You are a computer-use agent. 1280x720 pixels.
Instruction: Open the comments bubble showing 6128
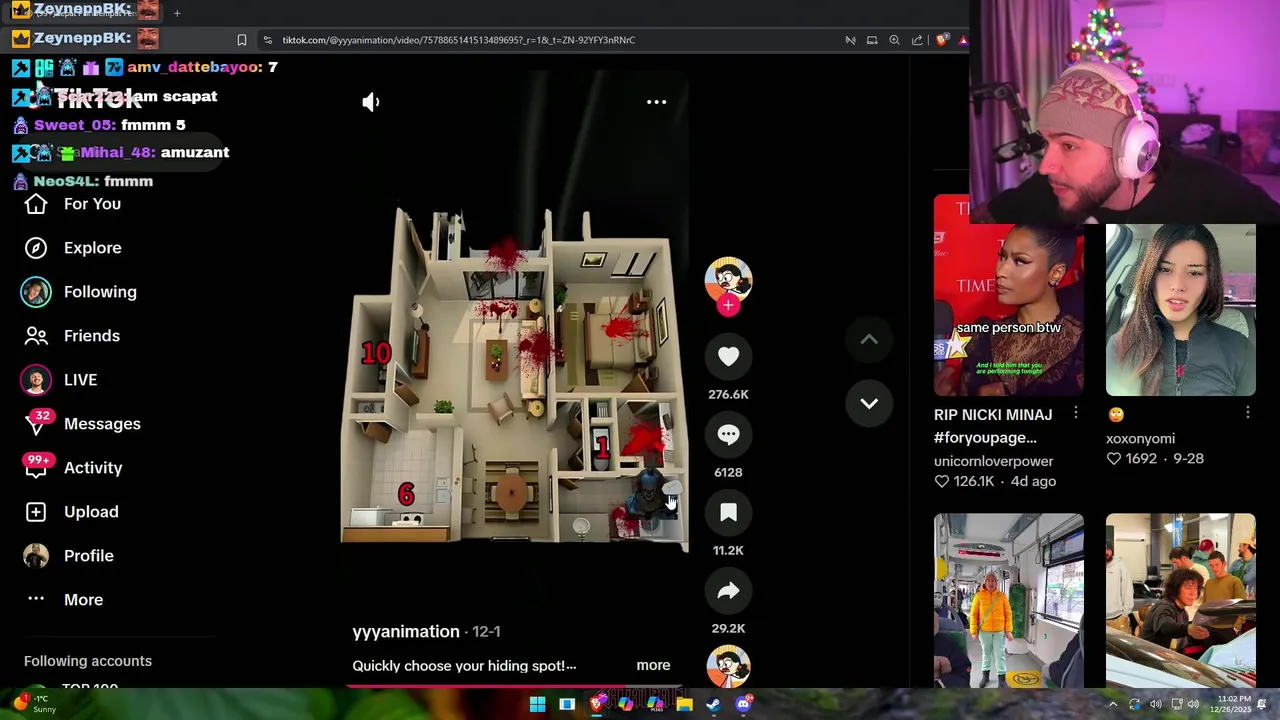[728, 434]
